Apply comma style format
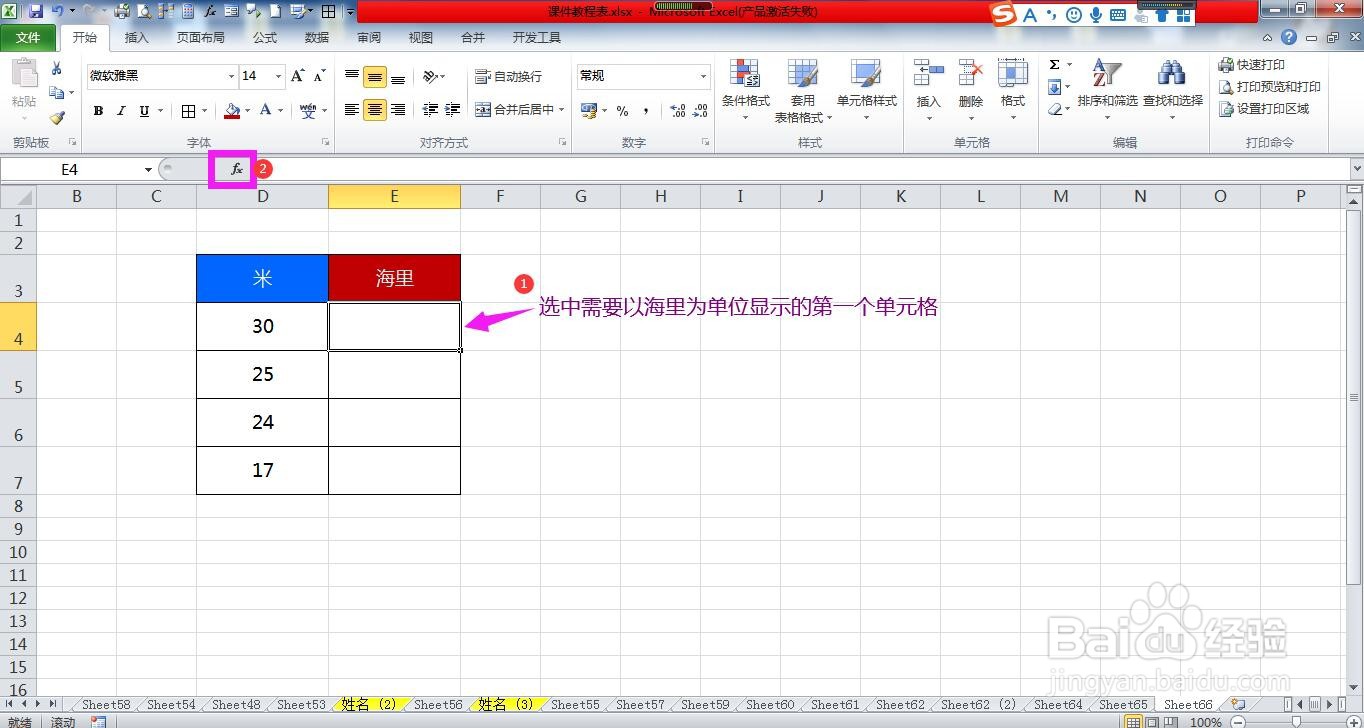 pyautogui.click(x=646, y=111)
